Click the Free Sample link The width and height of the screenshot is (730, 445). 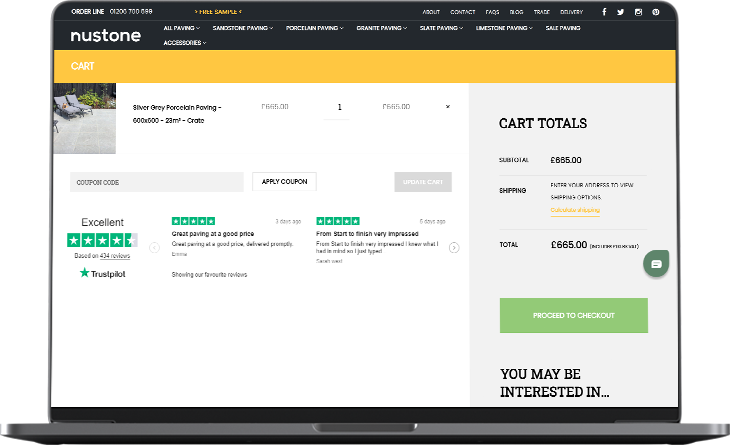(x=218, y=12)
